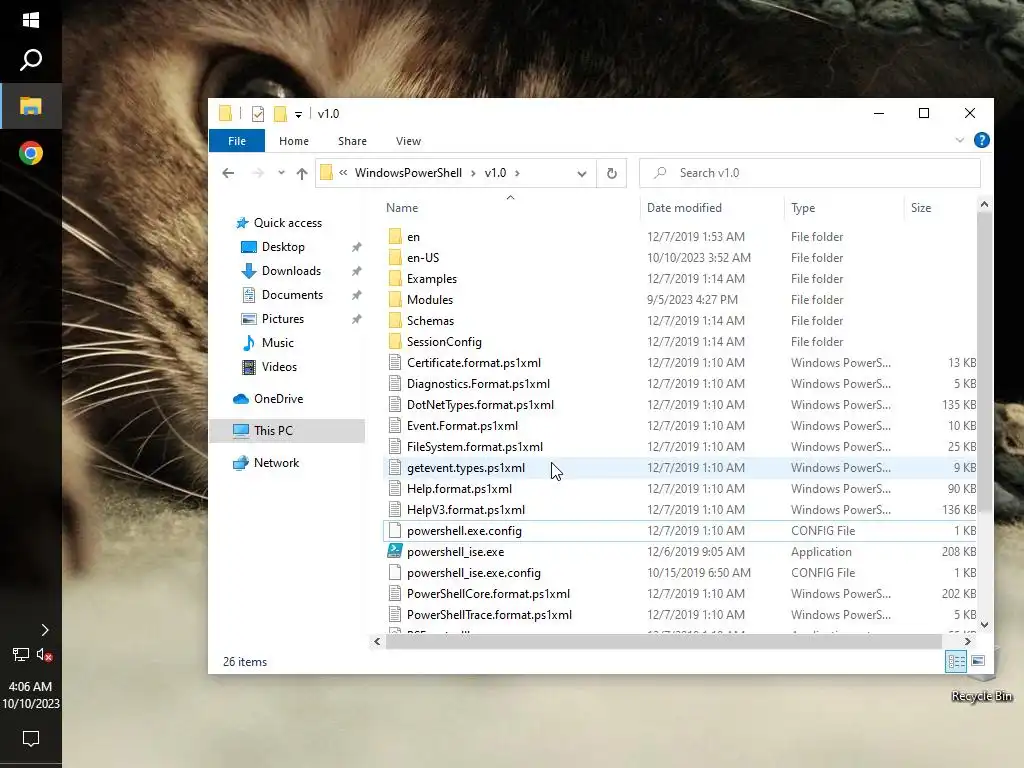Click the pin icon beside Downloads
The image size is (1024, 768).
pyautogui.click(x=357, y=271)
